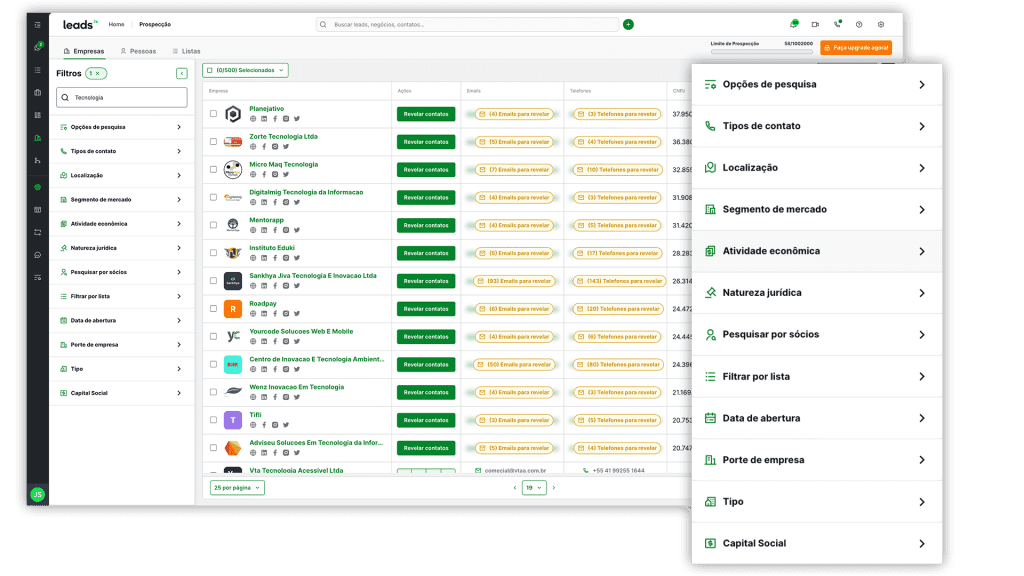Open Zorte Tecnologia Ltda Facebook icon
The height and width of the screenshot is (576, 1024).
(x=264, y=146)
